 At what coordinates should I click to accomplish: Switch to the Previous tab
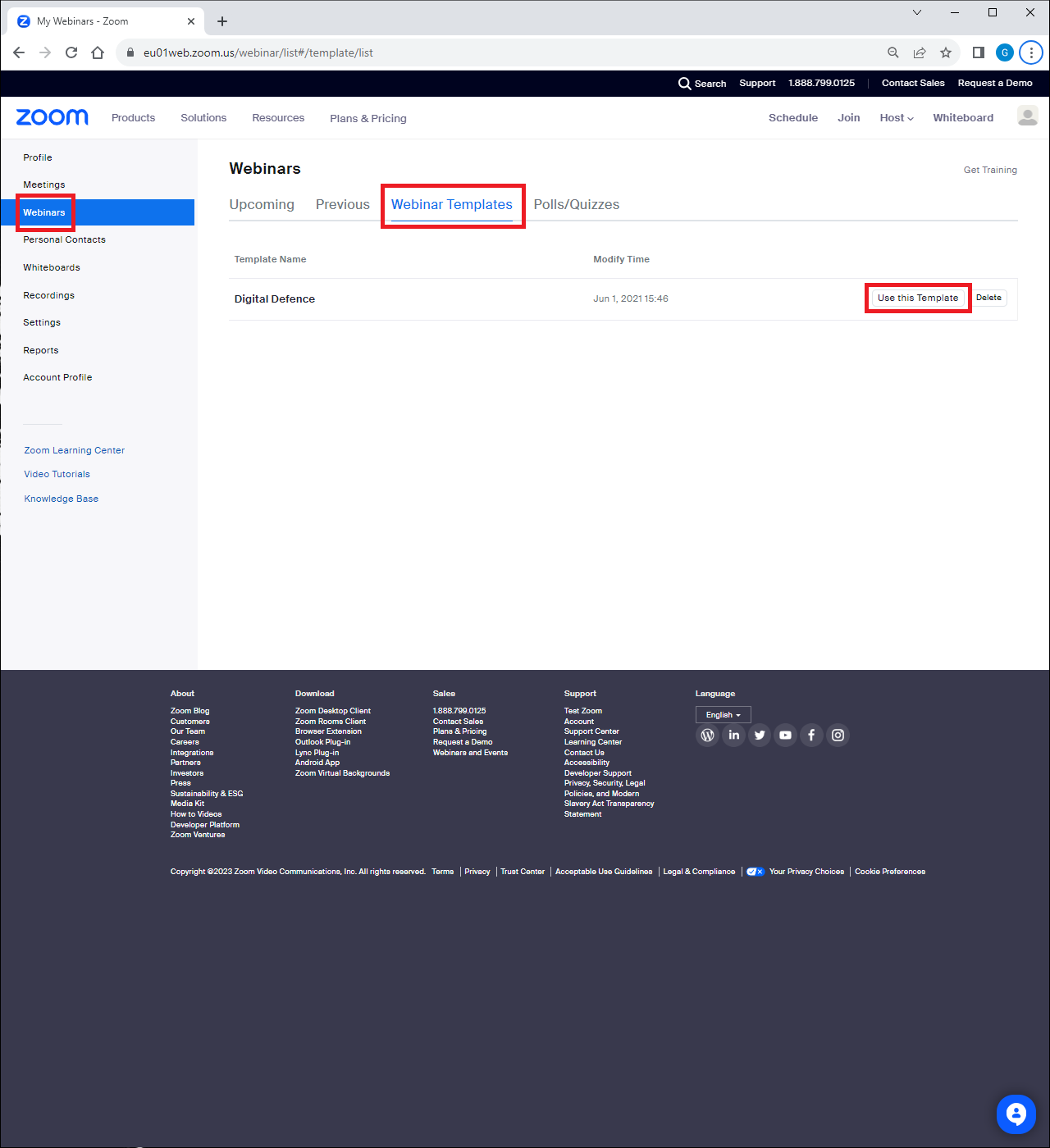[343, 205]
